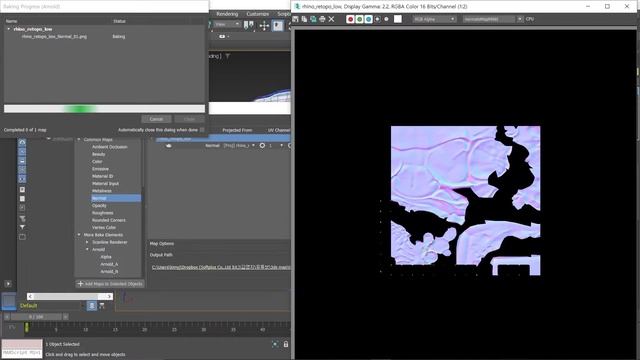Toggle green channel in frame window

click(x=359, y=19)
